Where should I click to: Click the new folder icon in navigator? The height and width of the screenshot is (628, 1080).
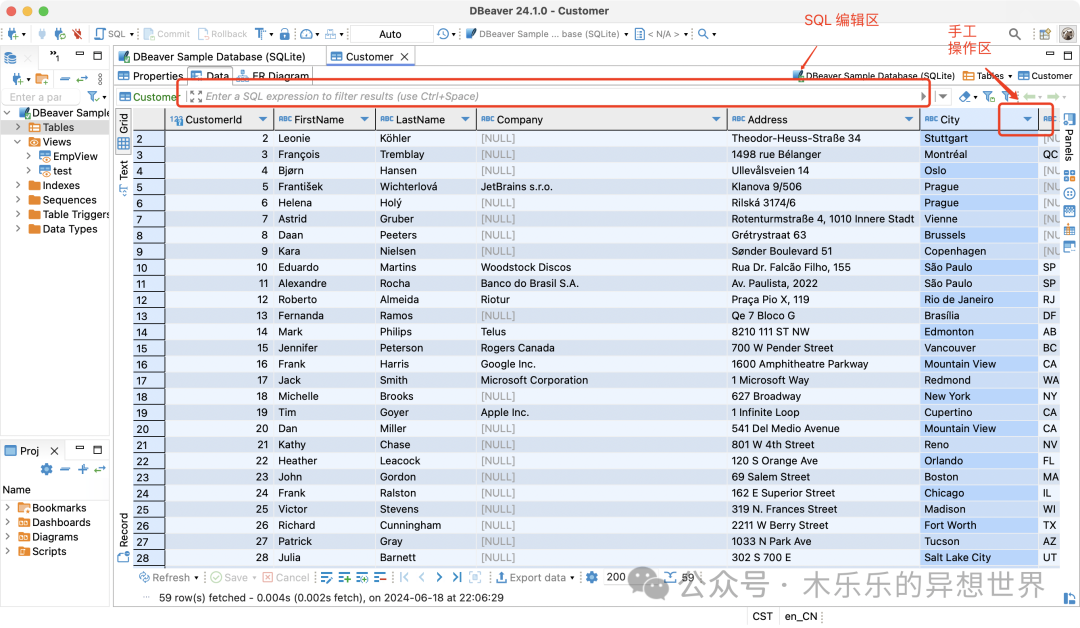tap(42, 78)
